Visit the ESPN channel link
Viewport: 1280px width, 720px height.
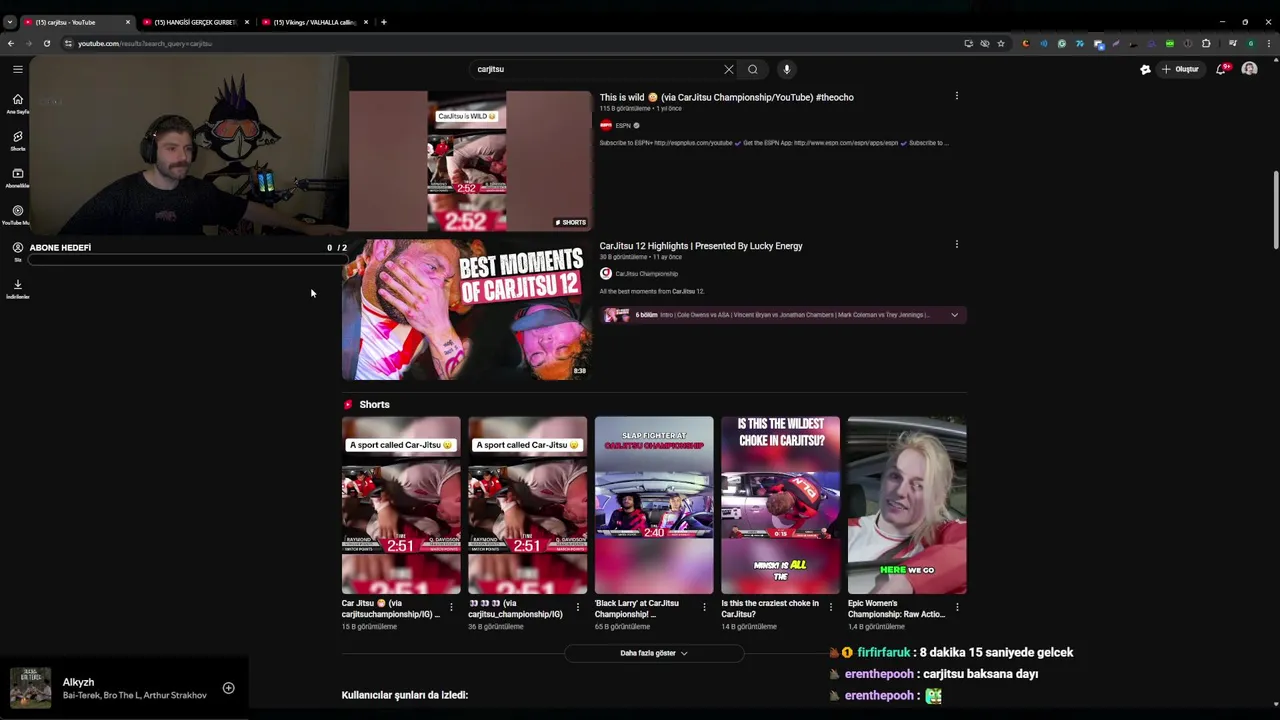[623, 126]
